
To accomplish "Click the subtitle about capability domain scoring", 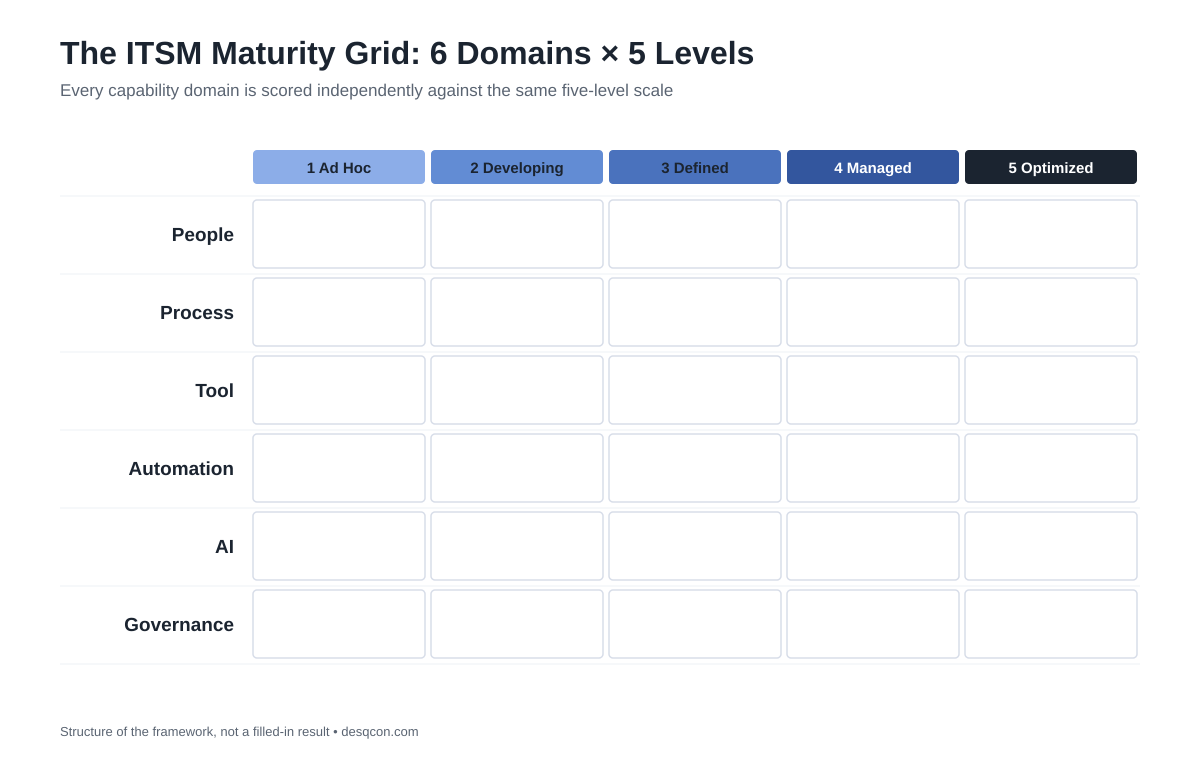I will [x=366, y=91].
